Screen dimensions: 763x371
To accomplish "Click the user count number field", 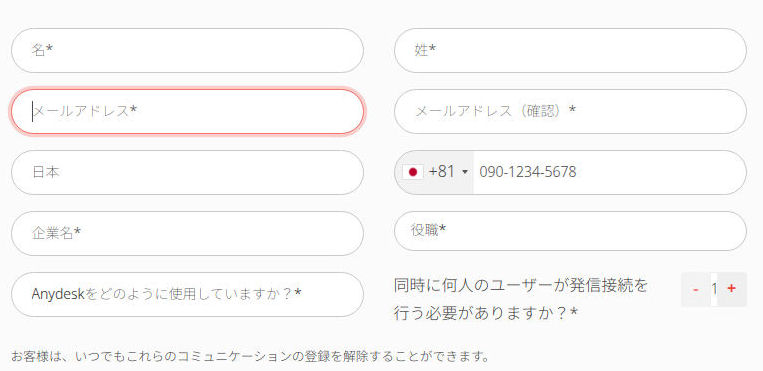I will [x=714, y=289].
